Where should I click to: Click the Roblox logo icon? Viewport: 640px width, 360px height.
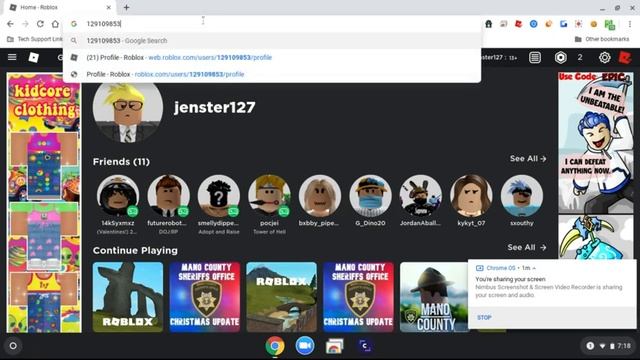click(x=33, y=58)
